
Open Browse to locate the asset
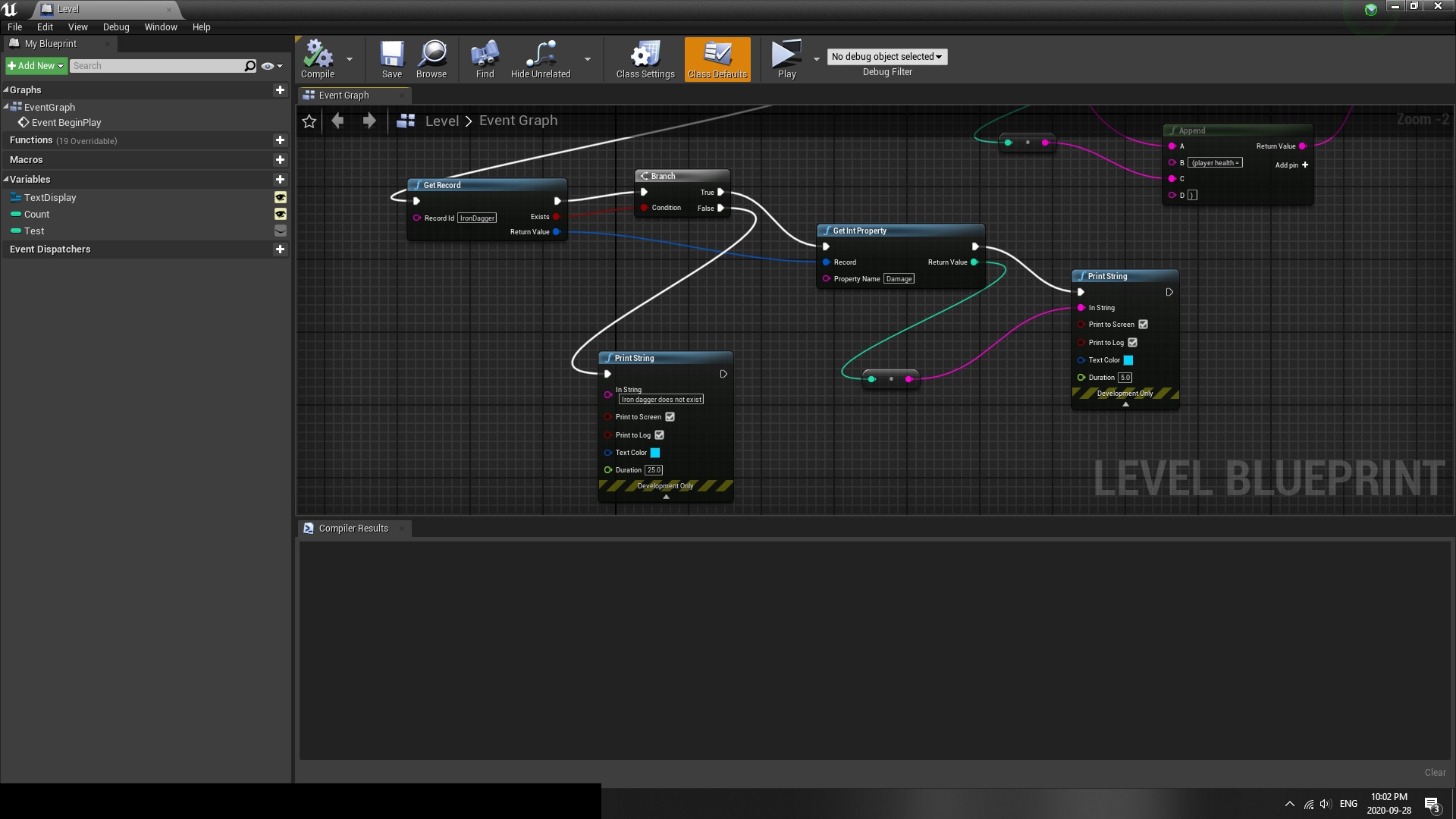(x=431, y=59)
